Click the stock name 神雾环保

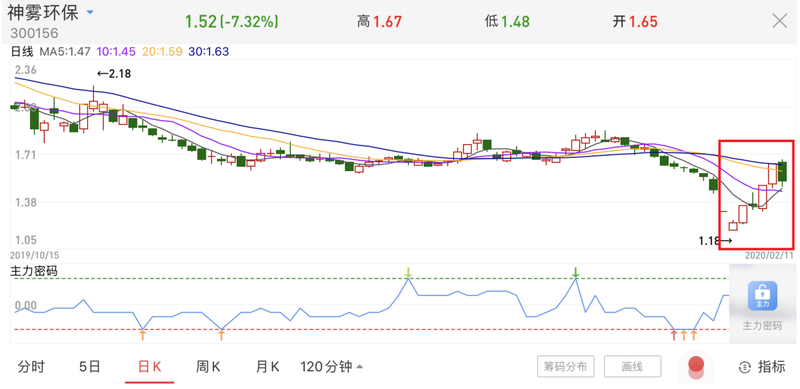coord(43,12)
